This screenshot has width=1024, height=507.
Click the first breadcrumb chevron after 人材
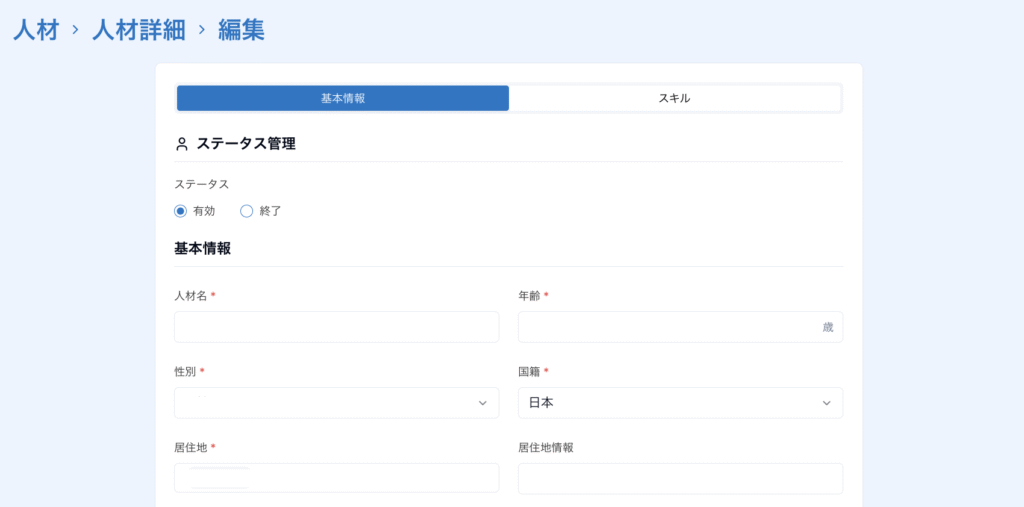pos(75,30)
